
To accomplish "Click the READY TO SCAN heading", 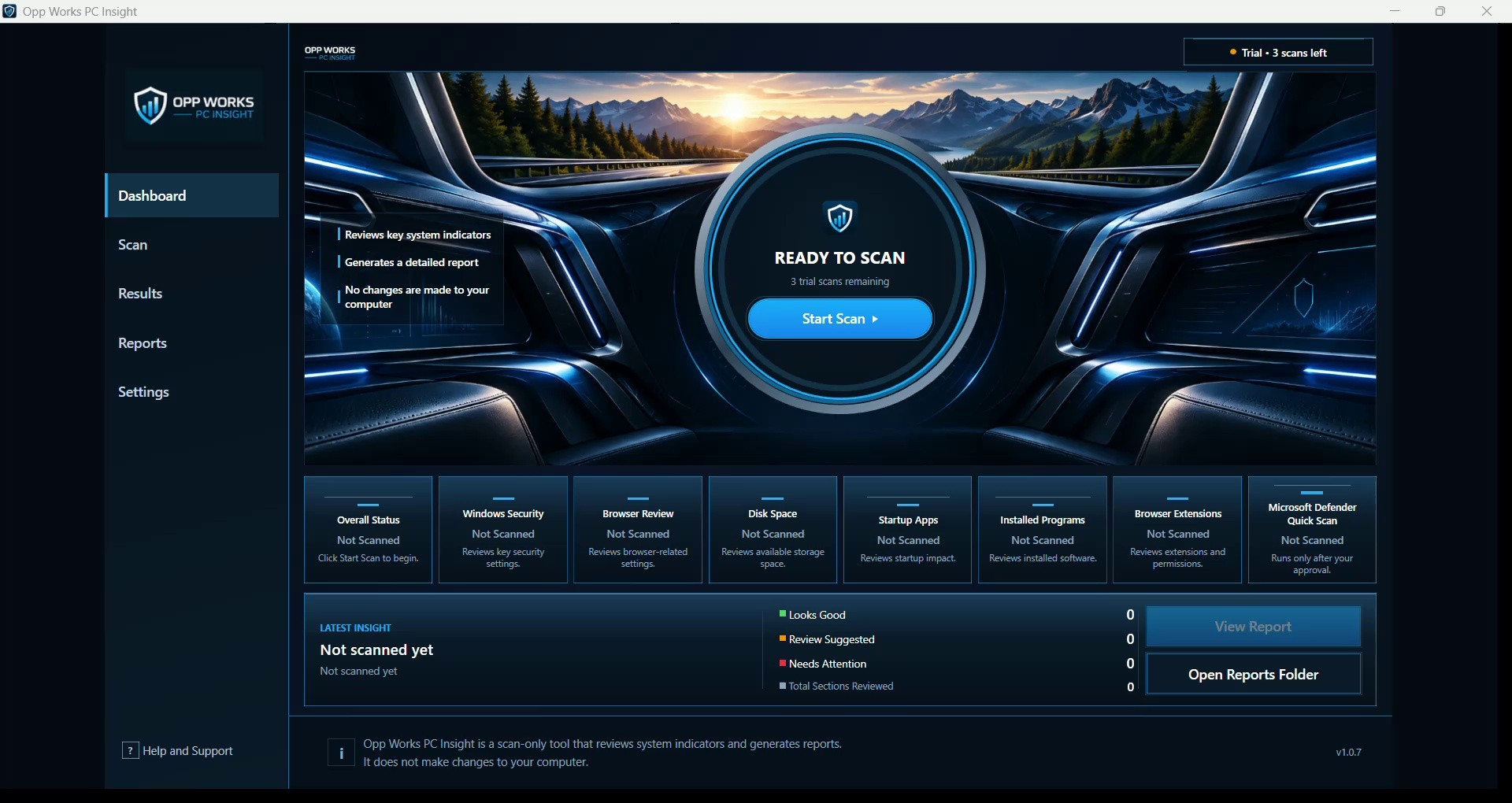I will (x=840, y=258).
